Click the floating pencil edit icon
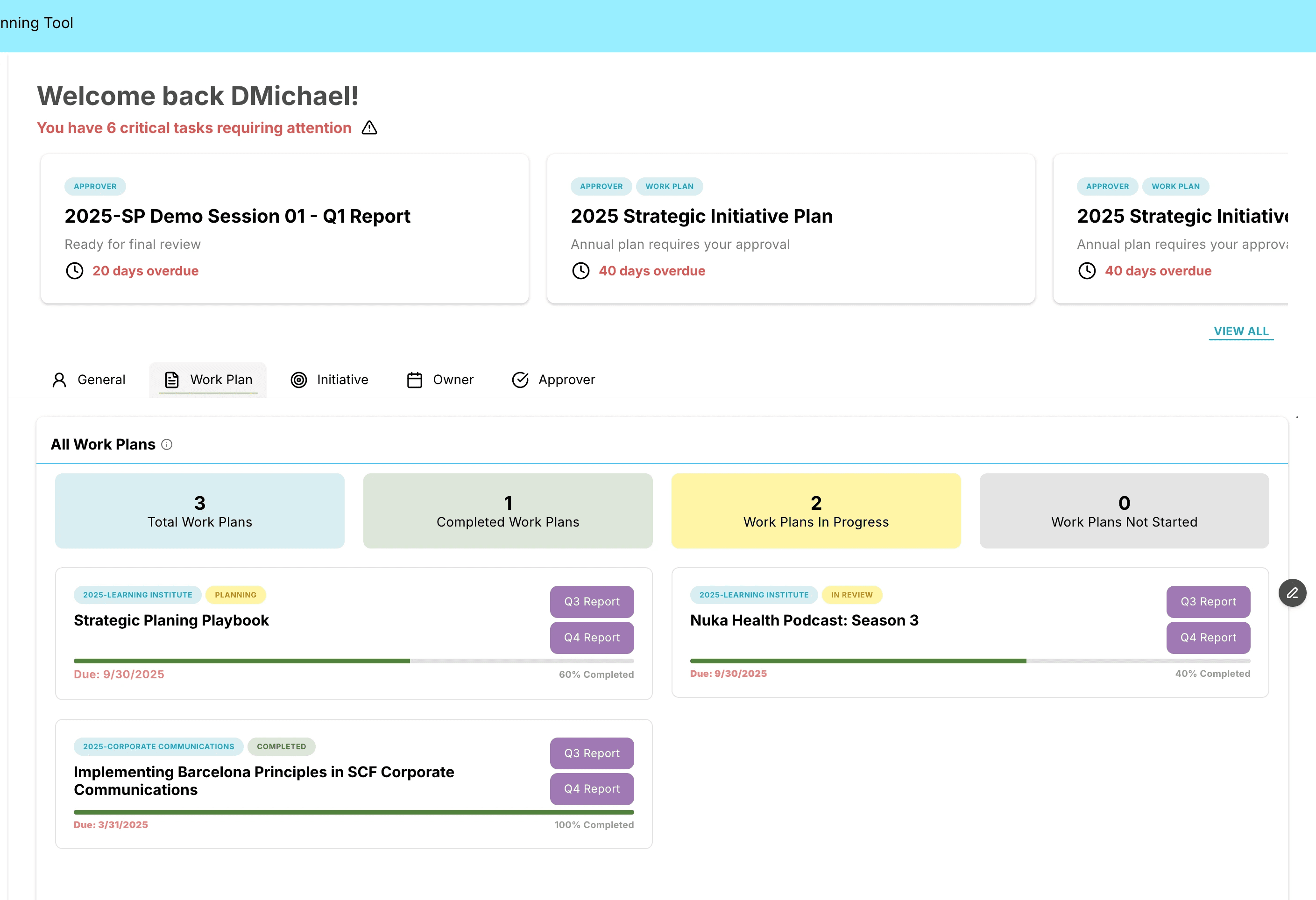Screen dimensions: 1316x900 1292,593
